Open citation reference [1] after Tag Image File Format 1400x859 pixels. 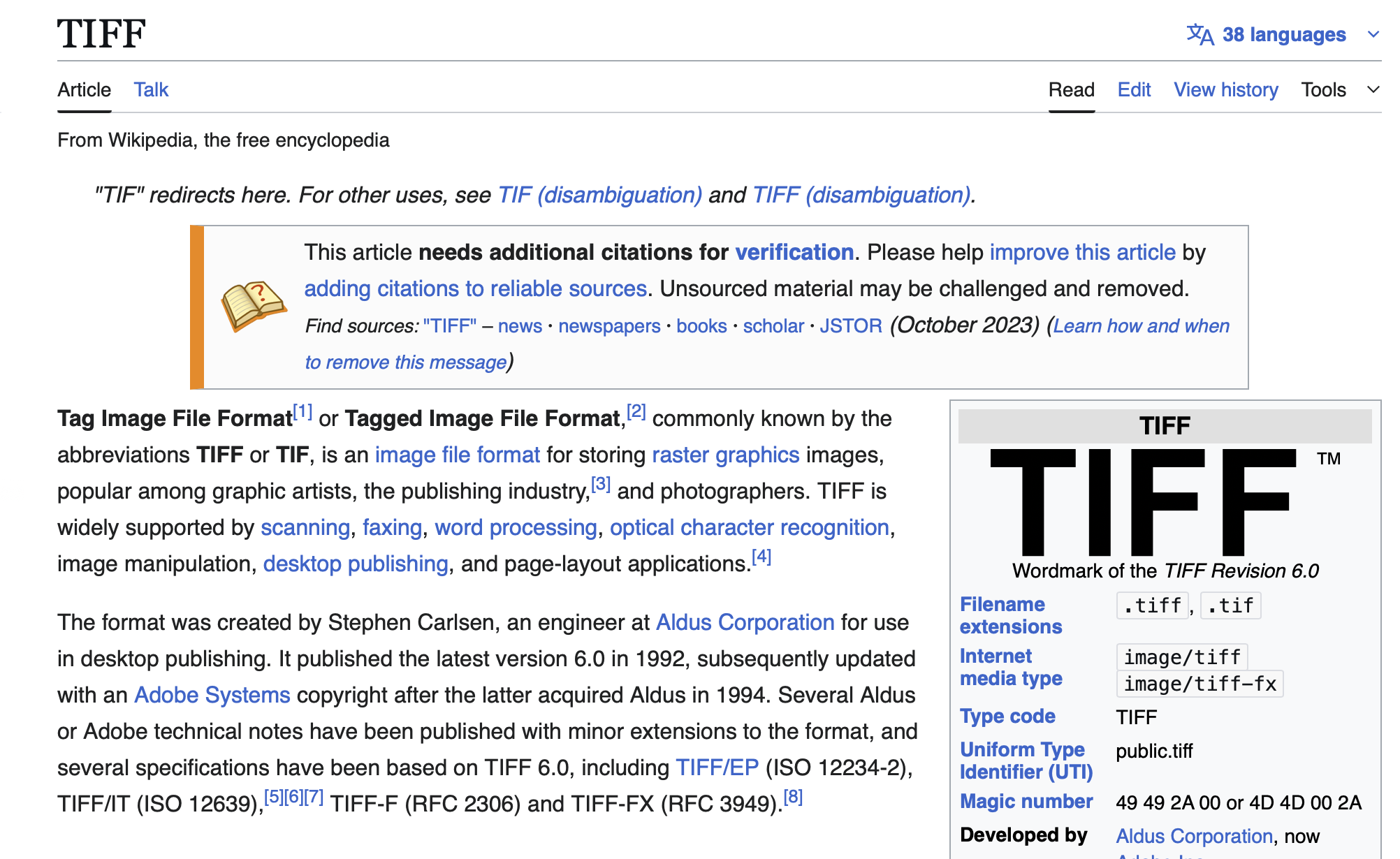point(302,411)
